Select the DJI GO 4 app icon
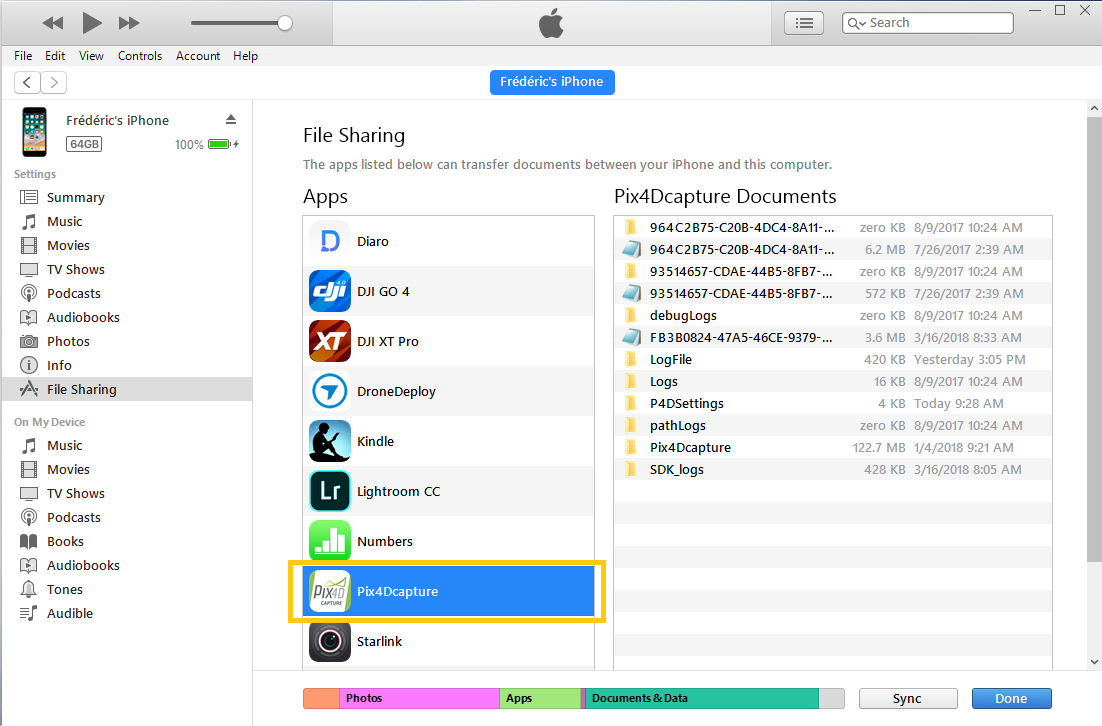 tap(330, 291)
